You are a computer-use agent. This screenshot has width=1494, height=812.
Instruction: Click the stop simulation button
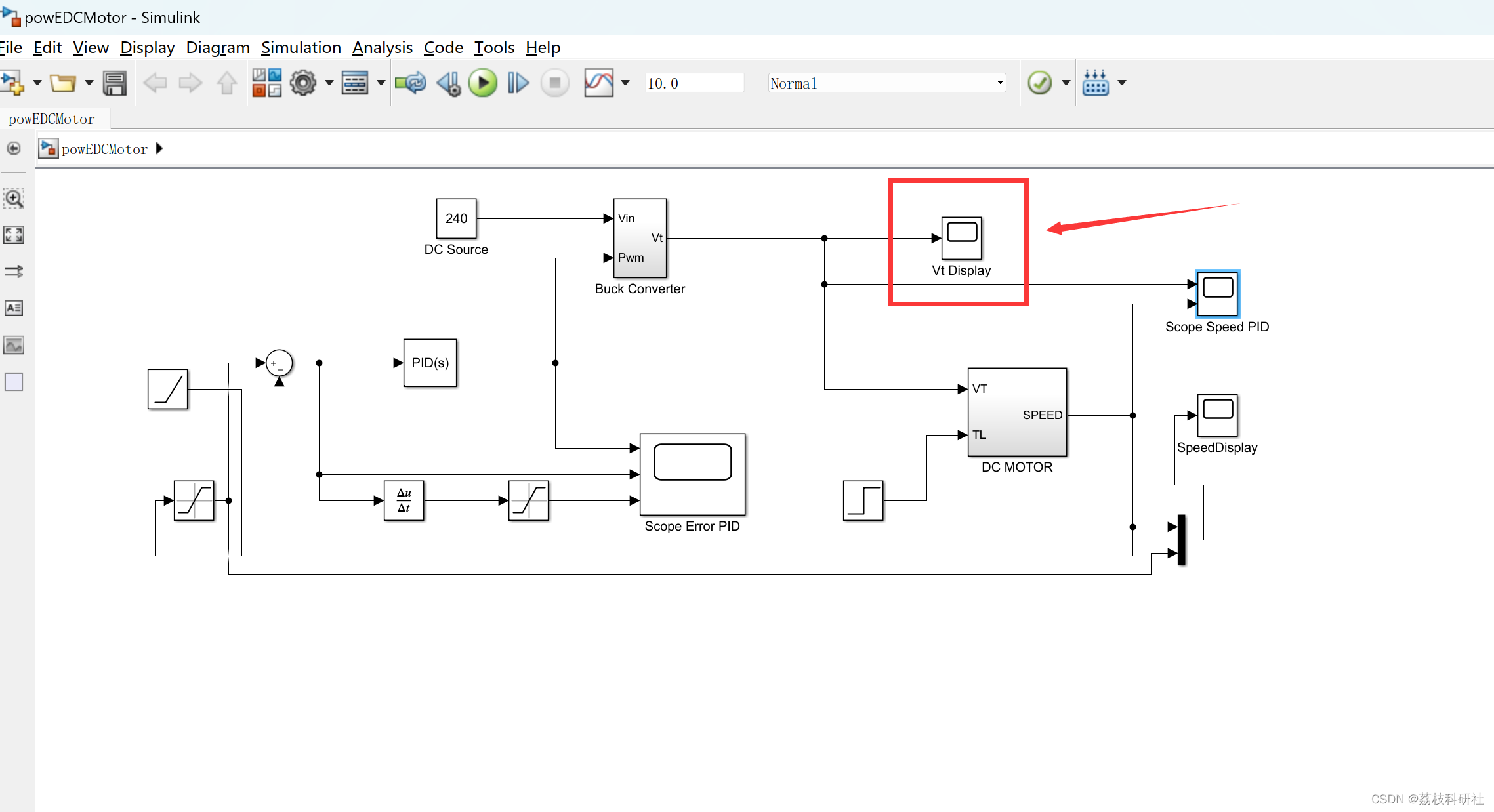pyautogui.click(x=554, y=83)
